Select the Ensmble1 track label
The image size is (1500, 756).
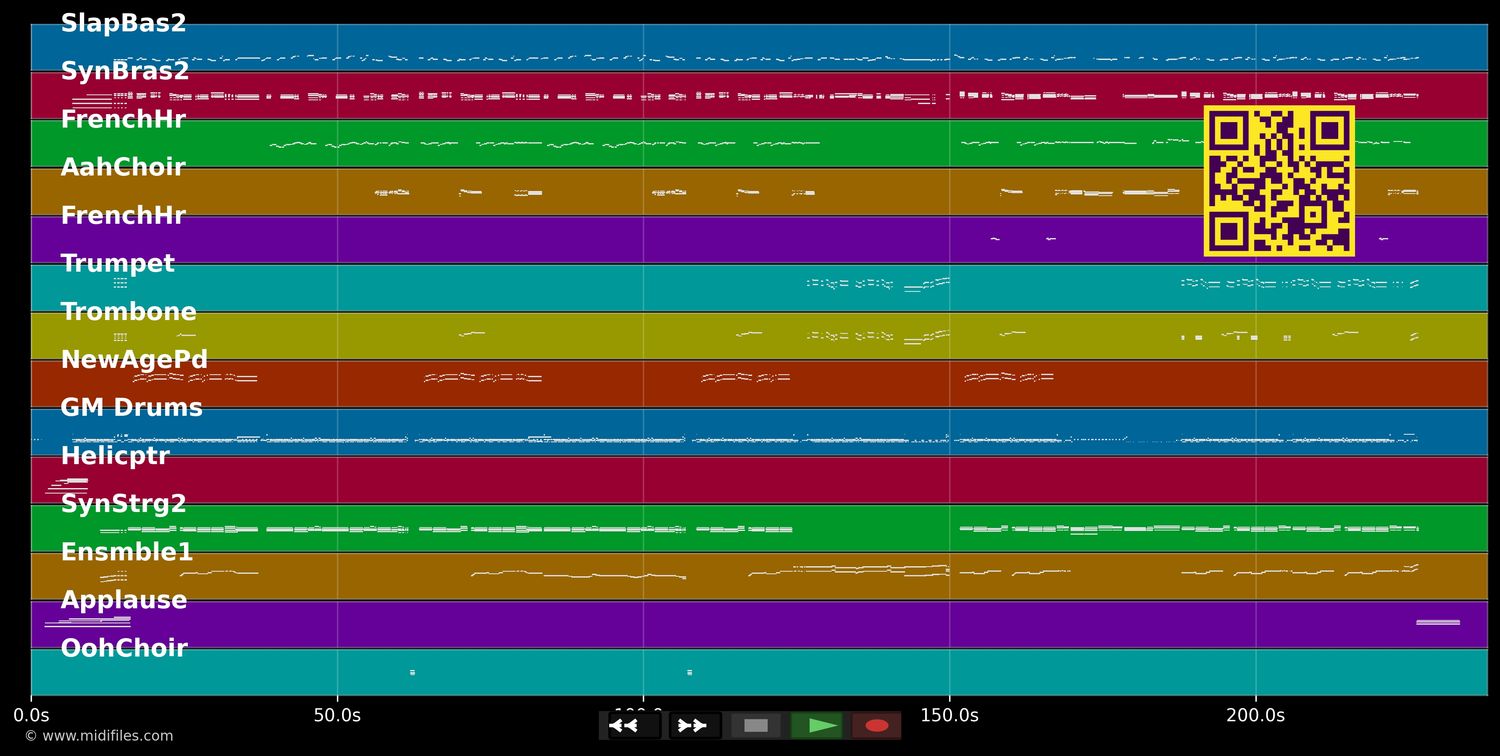pyautogui.click(x=127, y=551)
